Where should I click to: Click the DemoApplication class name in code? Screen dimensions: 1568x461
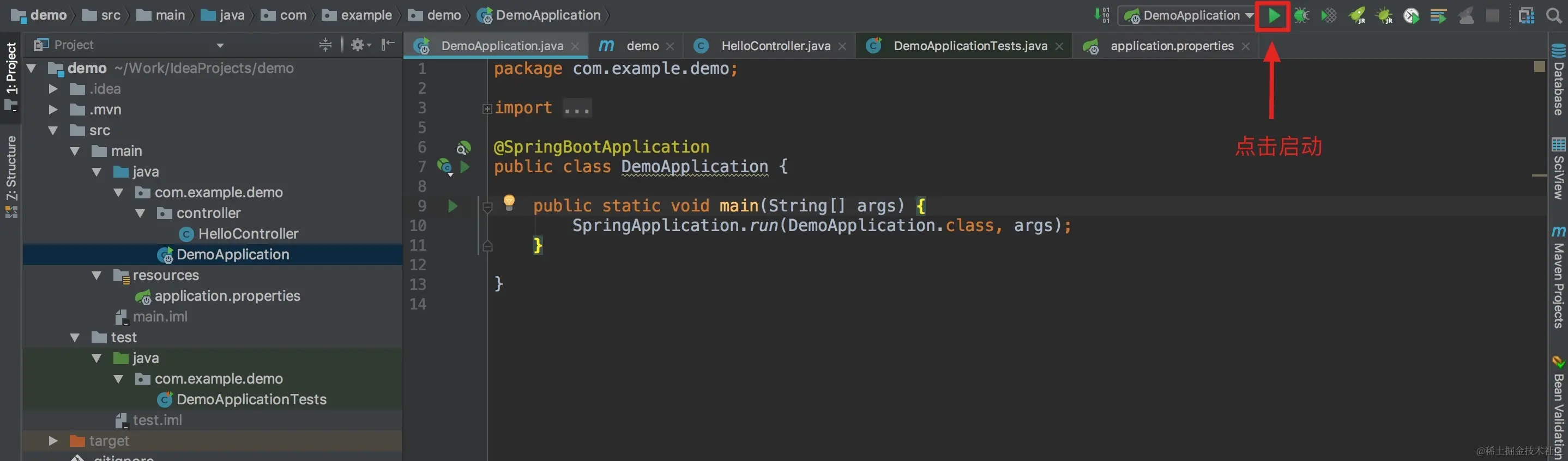(x=695, y=167)
